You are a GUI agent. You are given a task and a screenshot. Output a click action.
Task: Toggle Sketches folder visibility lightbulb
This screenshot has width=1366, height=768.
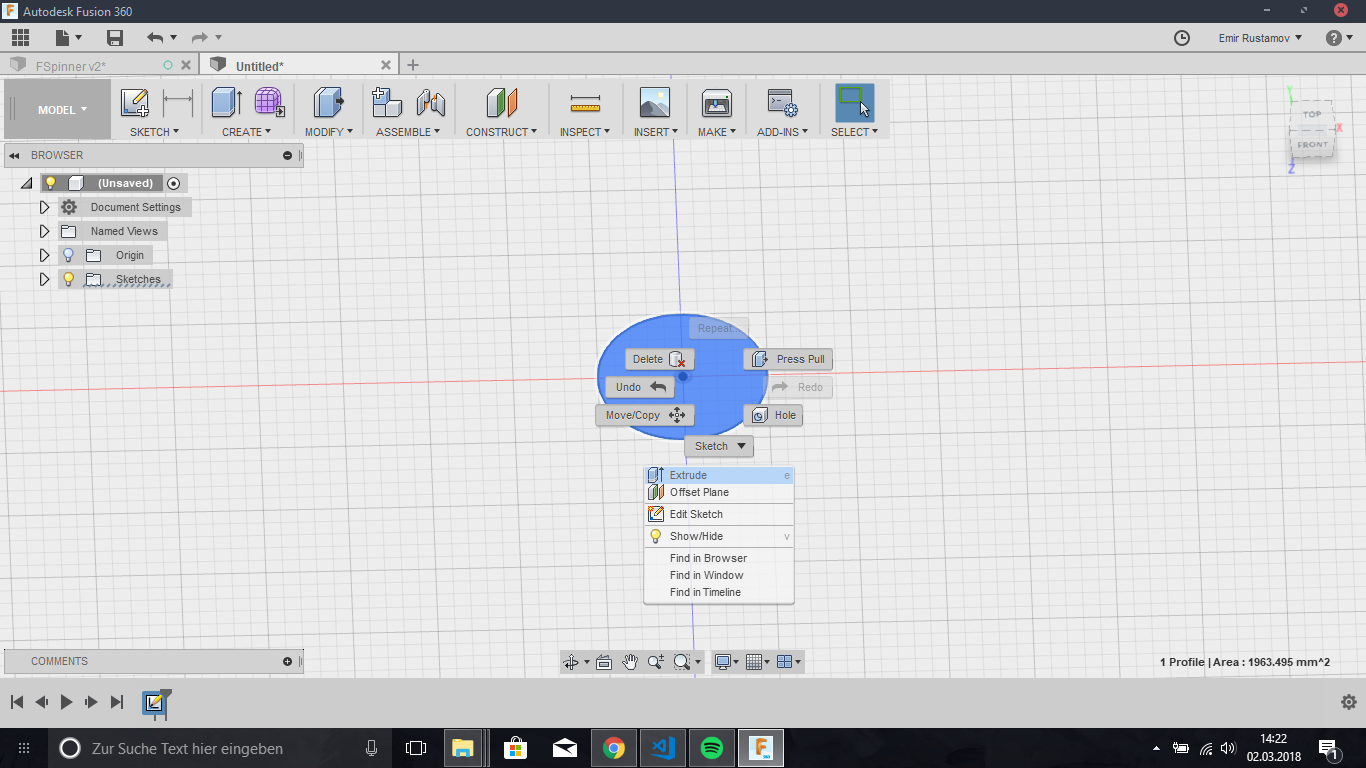click(x=69, y=279)
